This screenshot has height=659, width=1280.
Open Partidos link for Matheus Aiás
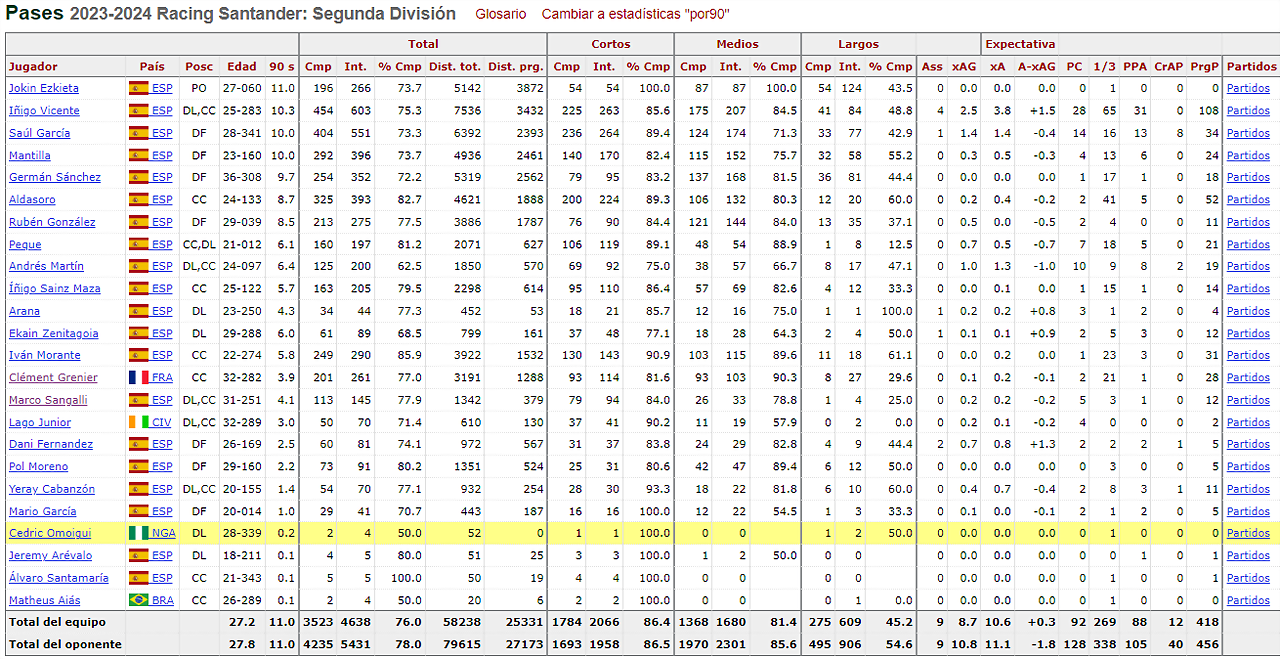1248,600
